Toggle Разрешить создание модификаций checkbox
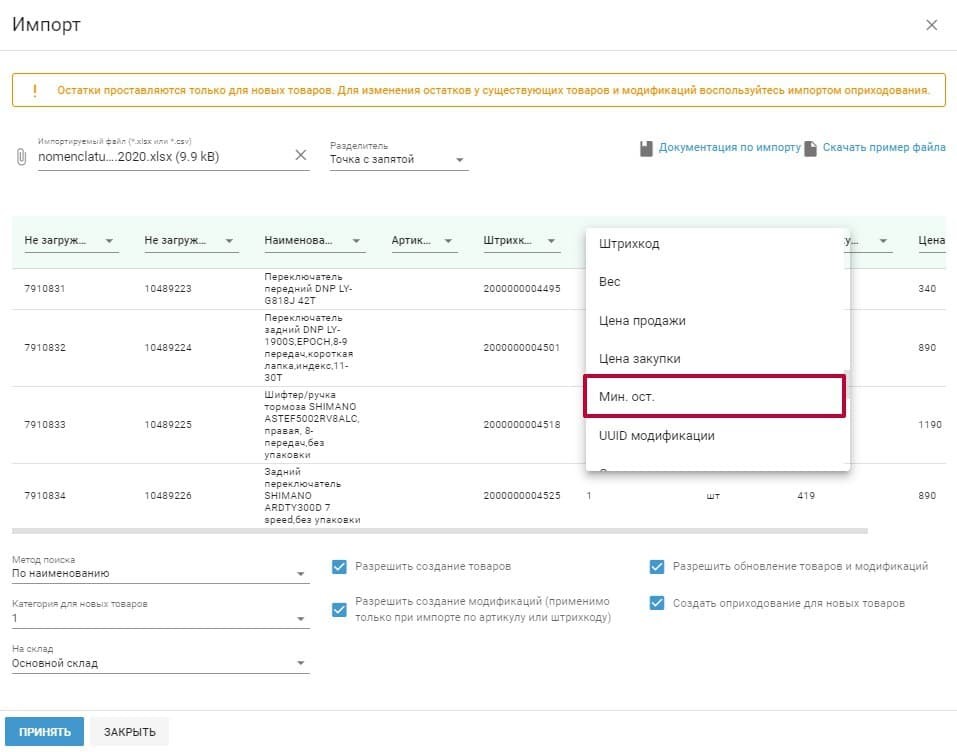The height and width of the screenshot is (752, 957). click(x=339, y=610)
